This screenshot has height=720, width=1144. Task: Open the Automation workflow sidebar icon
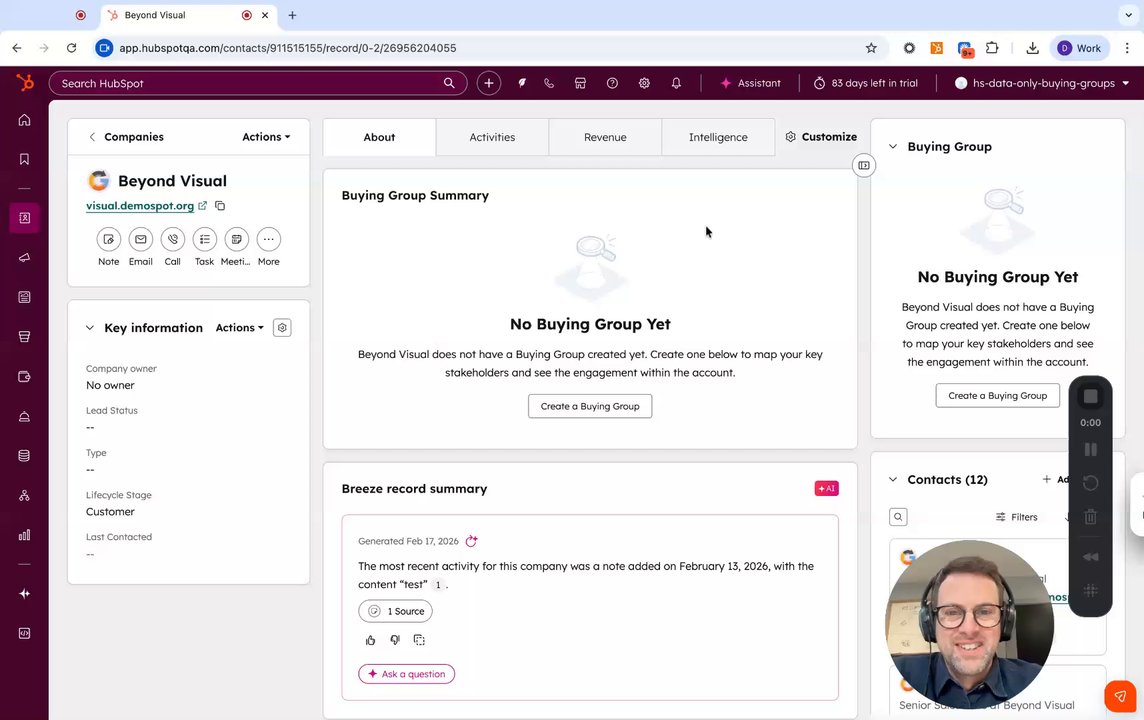tap(24, 495)
